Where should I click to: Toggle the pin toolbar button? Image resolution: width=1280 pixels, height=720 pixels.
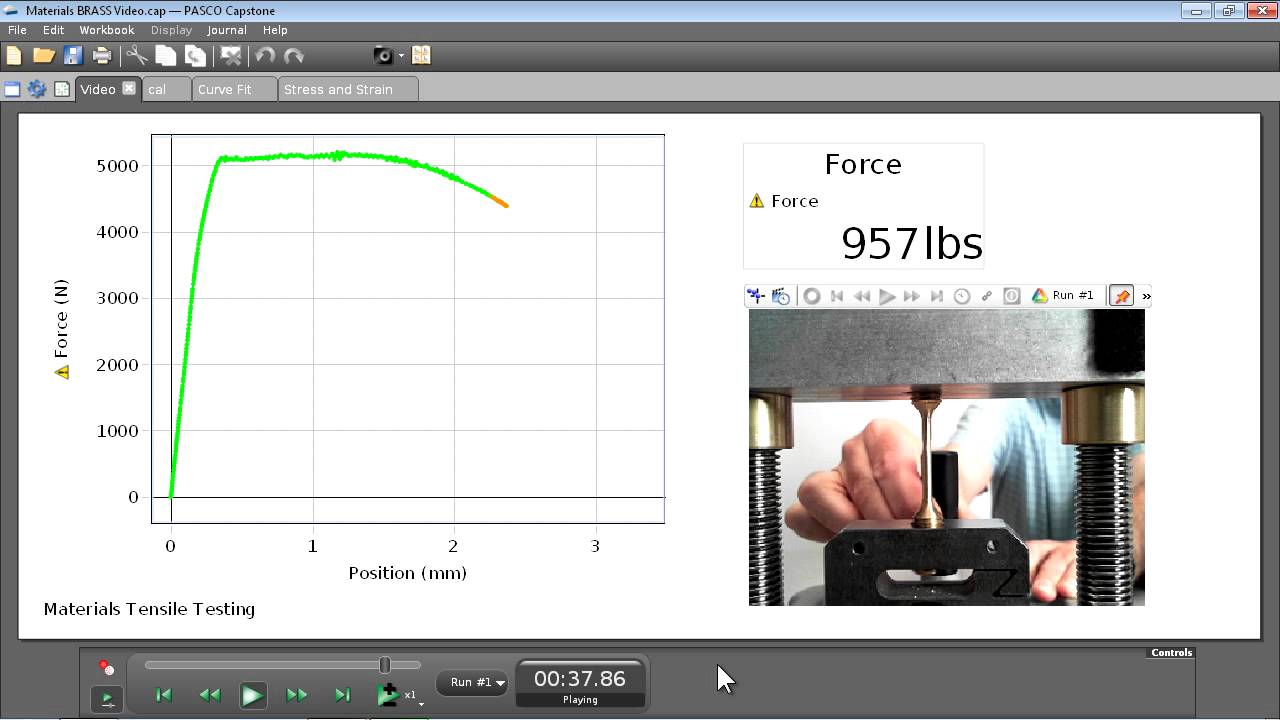(x=1122, y=296)
